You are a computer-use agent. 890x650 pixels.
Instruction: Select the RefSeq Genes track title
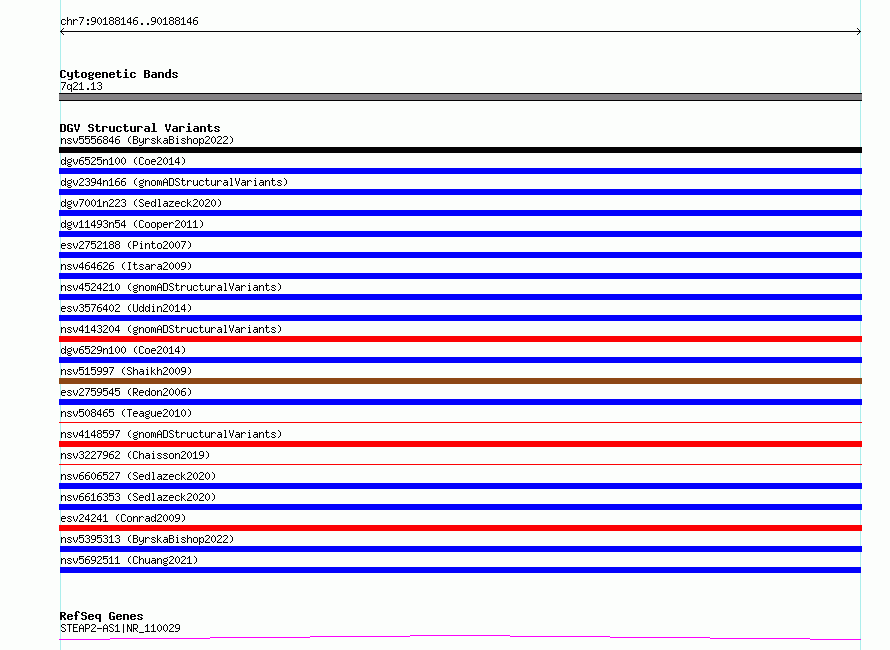[101, 616]
